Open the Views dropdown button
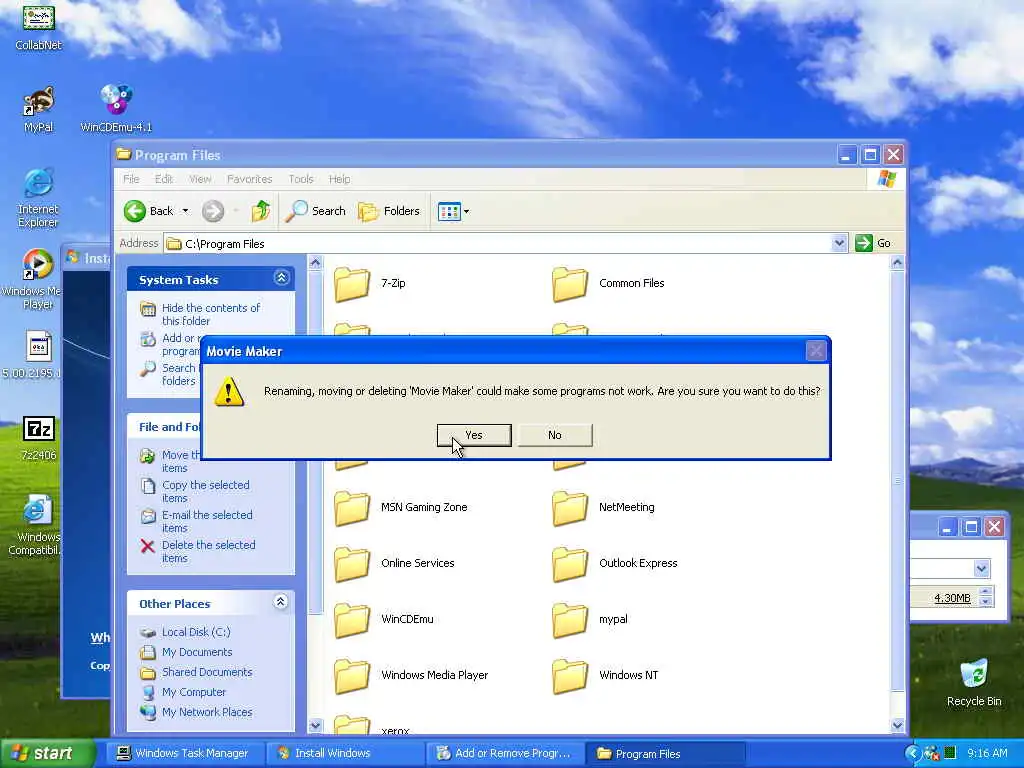The height and width of the screenshot is (768, 1024). (x=453, y=212)
